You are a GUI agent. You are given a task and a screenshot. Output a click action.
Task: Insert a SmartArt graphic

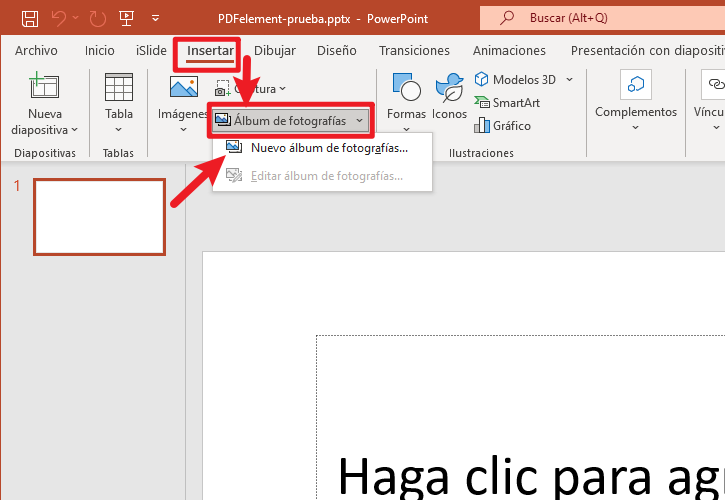coord(507,102)
